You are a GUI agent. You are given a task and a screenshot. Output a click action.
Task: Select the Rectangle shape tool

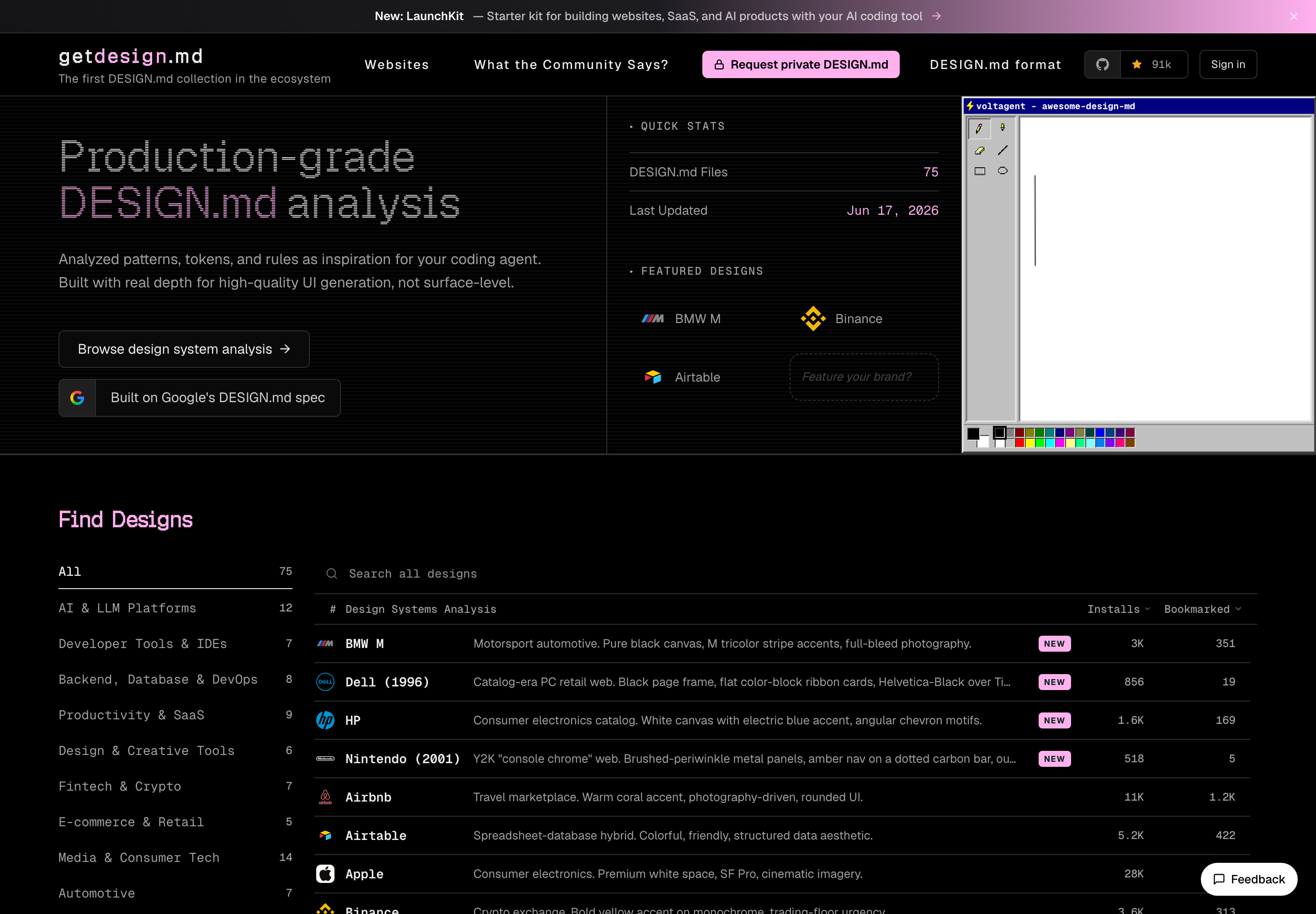click(980, 170)
